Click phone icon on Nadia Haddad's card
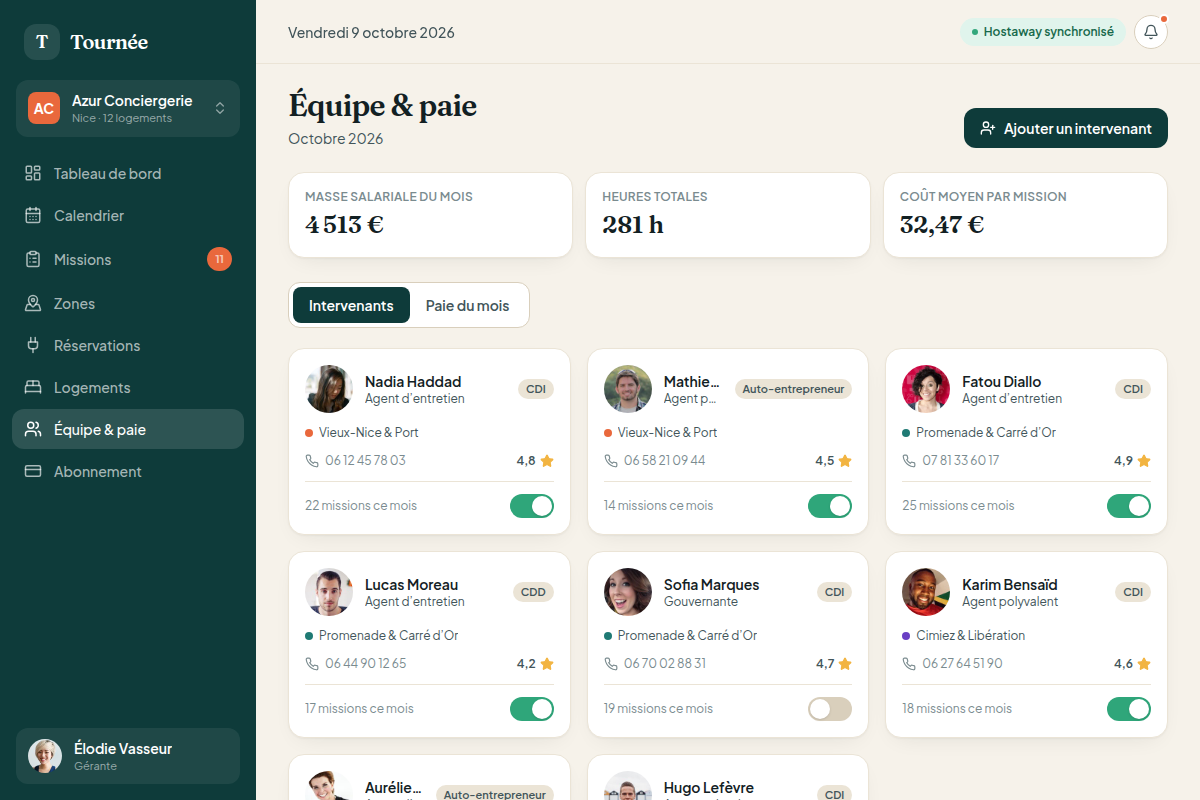The image size is (1200, 800). pos(312,461)
